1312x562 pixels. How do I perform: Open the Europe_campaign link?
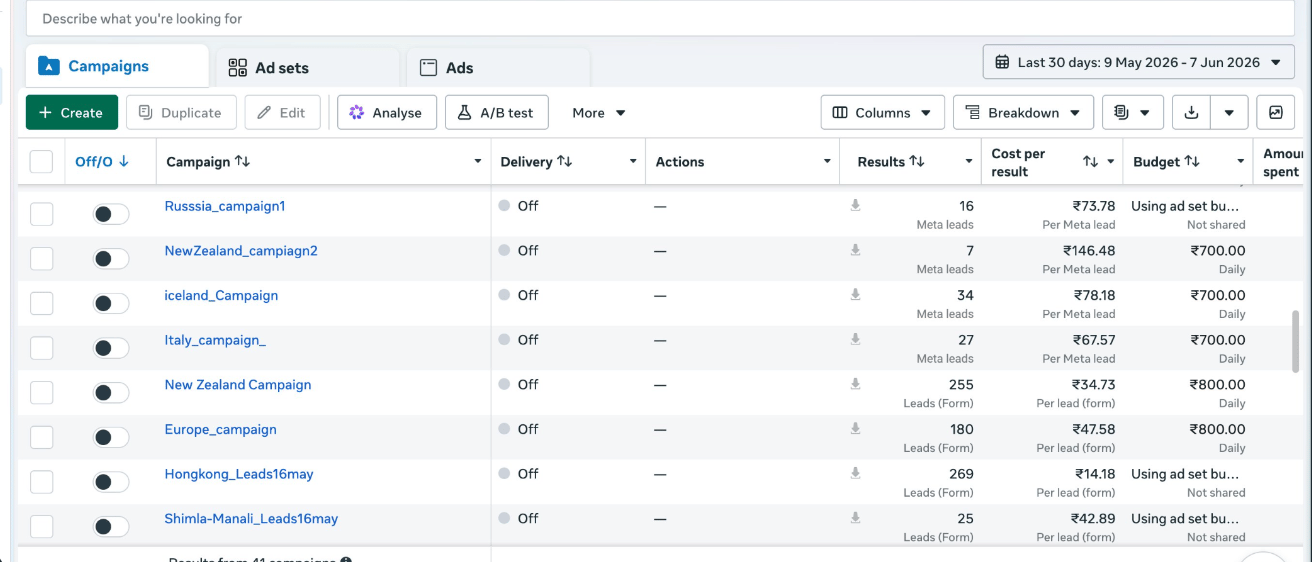[x=220, y=429]
